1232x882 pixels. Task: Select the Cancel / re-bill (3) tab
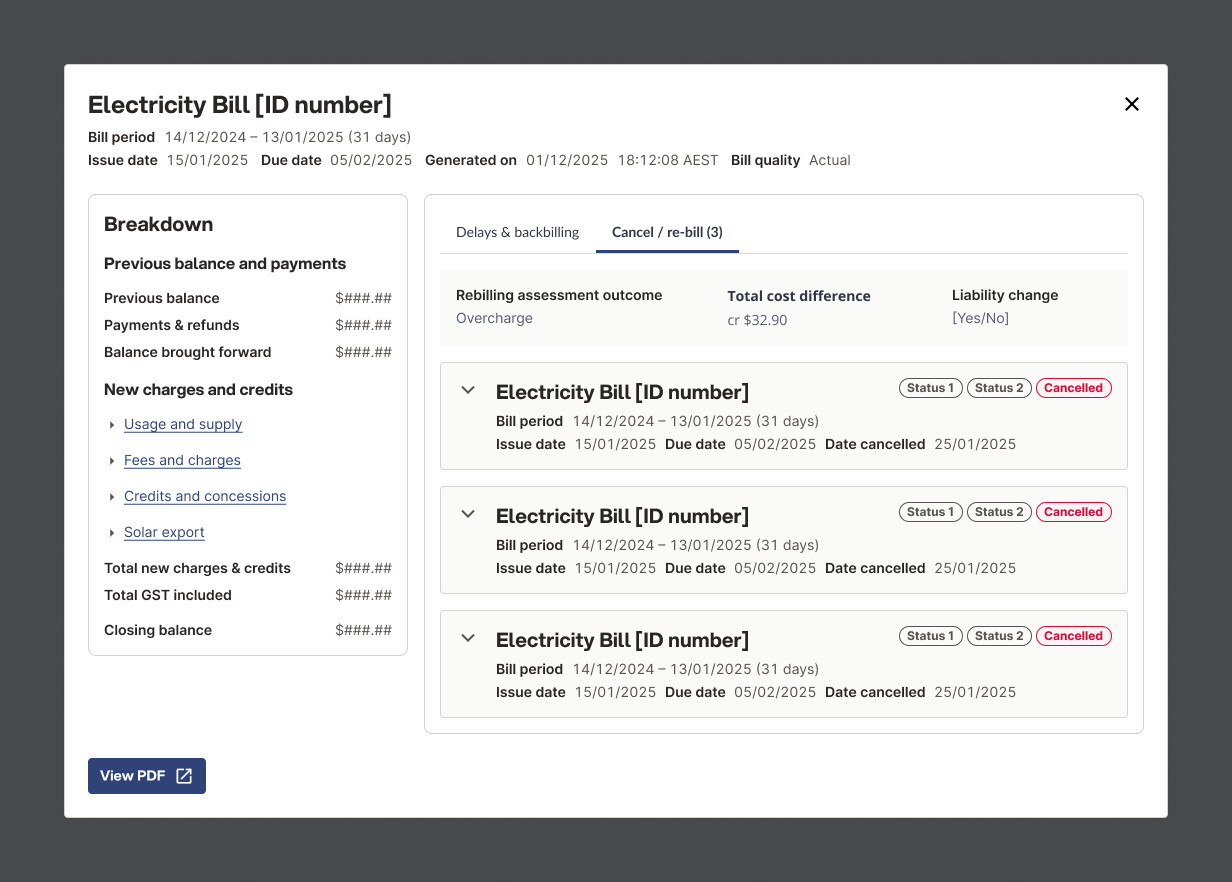click(667, 232)
